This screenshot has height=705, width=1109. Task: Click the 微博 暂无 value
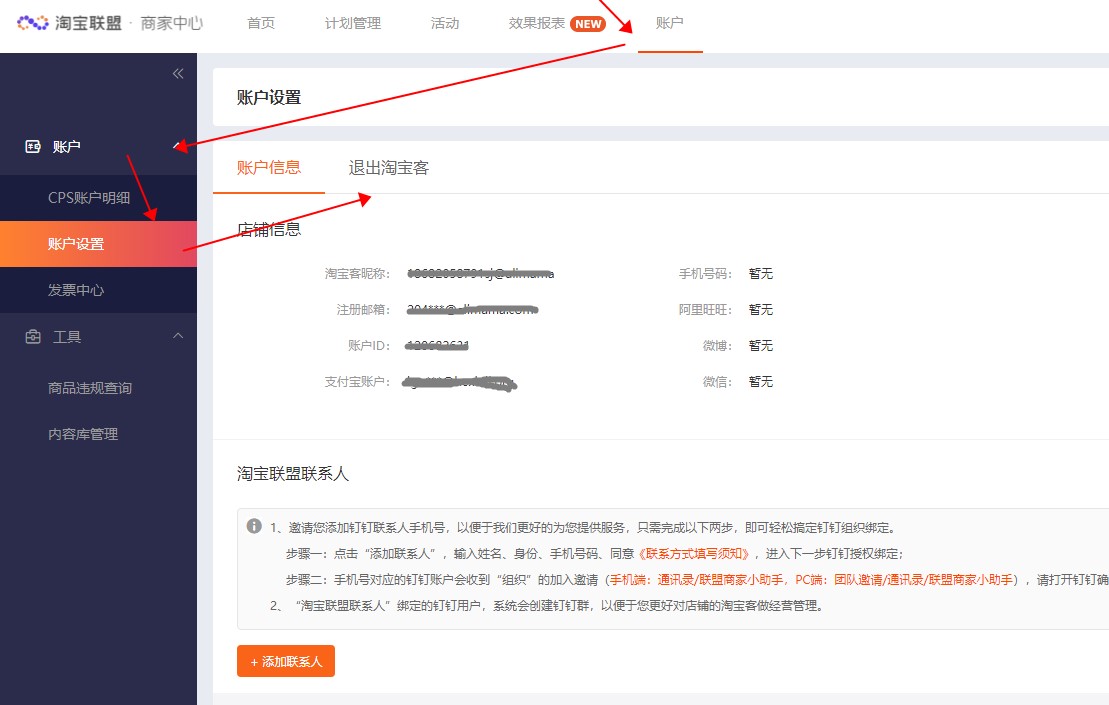coord(761,346)
